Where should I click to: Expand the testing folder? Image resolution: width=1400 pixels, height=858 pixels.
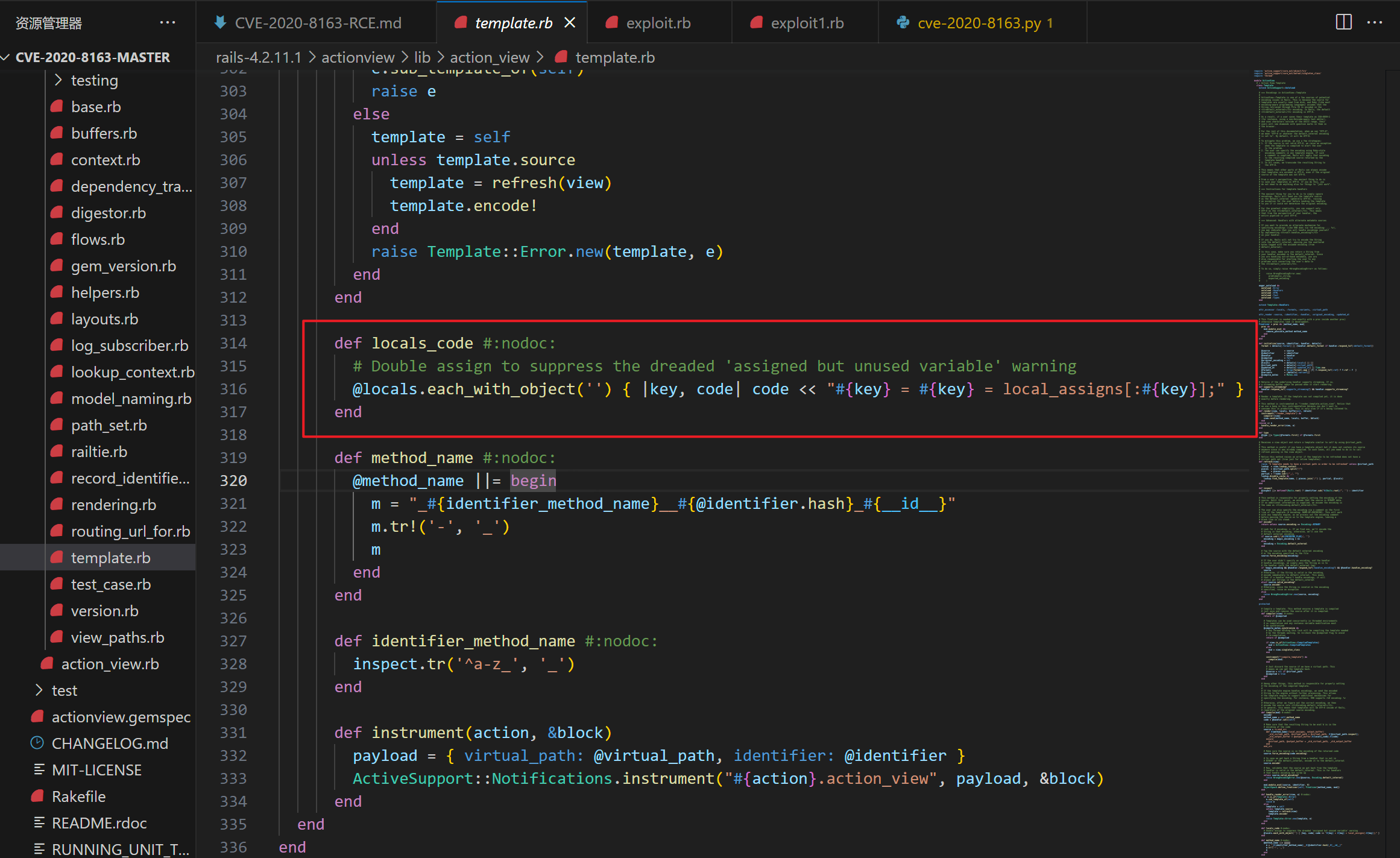(58, 80)
